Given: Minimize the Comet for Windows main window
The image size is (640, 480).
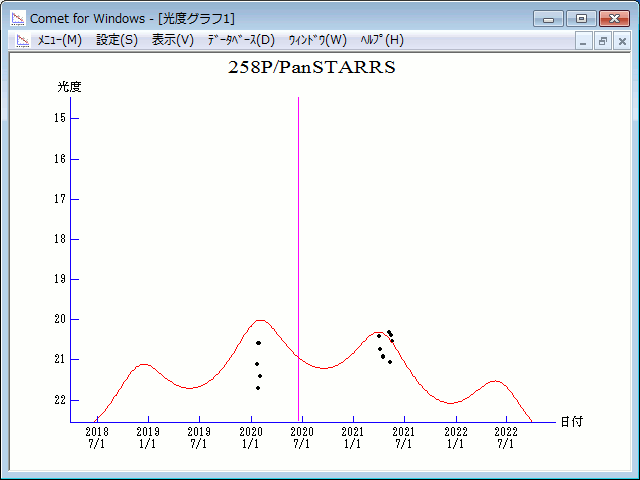Looking at the screenshot, I should [548, 18].
